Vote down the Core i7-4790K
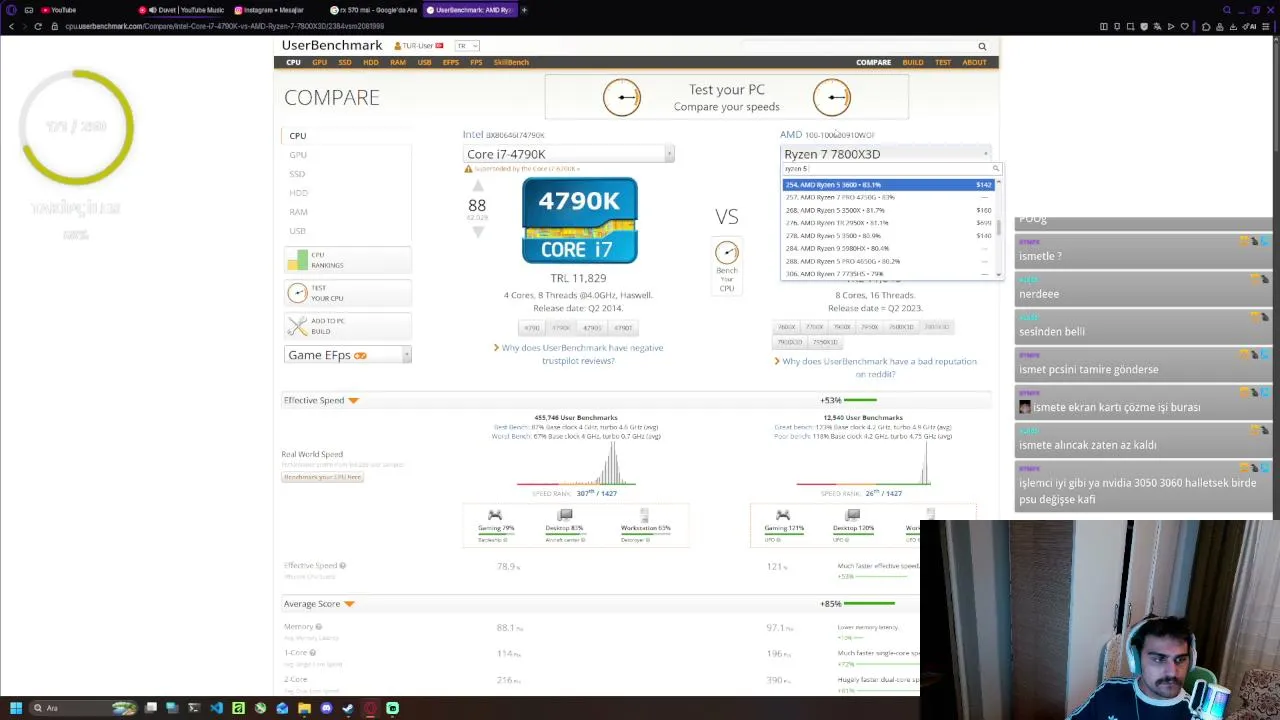The image size is (1280, 720). [x=477, y=231]
